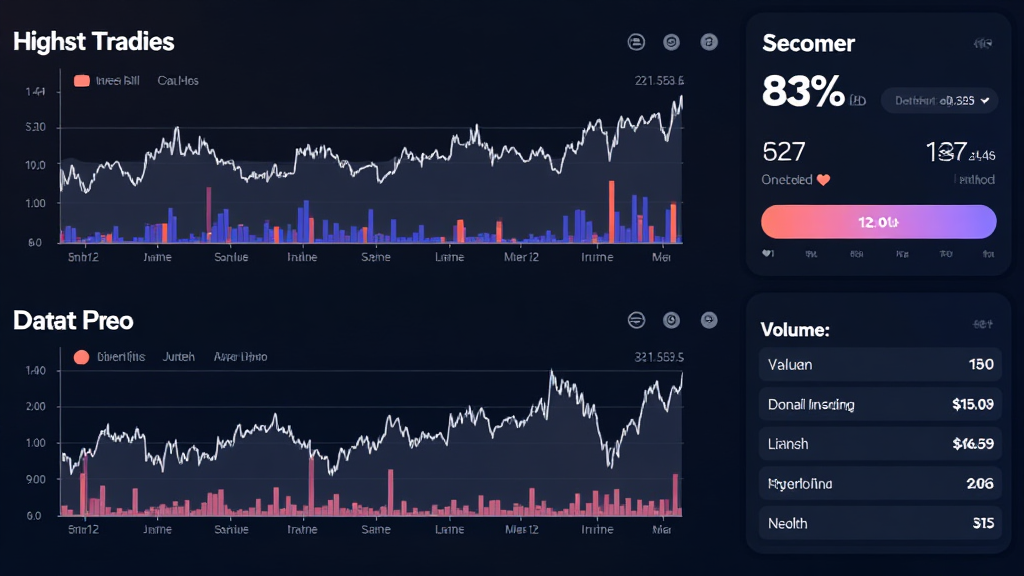Toggle the red Invei Bill legend swatch

(81, 81)
